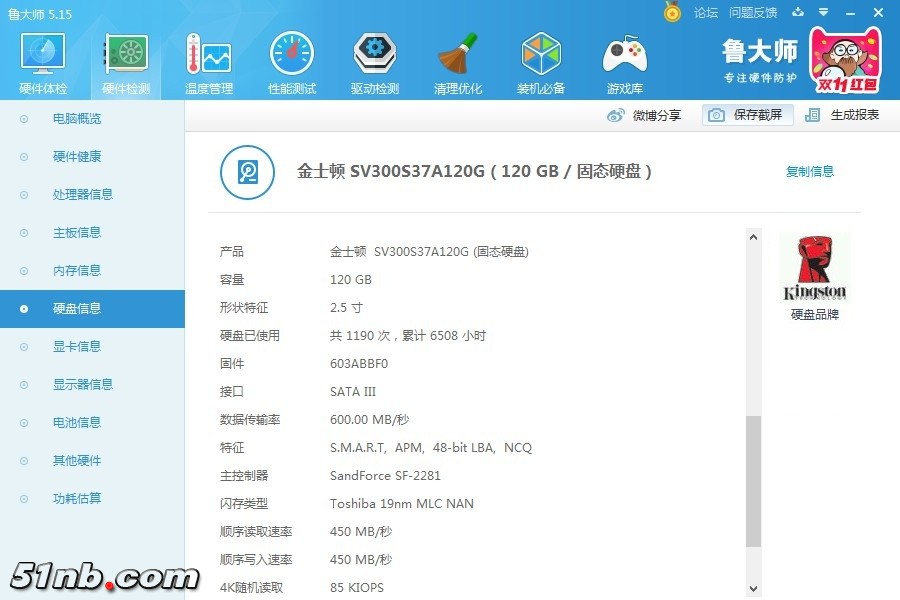Select 内存信息 radio entry in sidebar
Viewport: 900px width, 600px height.
pyautogui.click(x=76, y=271)
